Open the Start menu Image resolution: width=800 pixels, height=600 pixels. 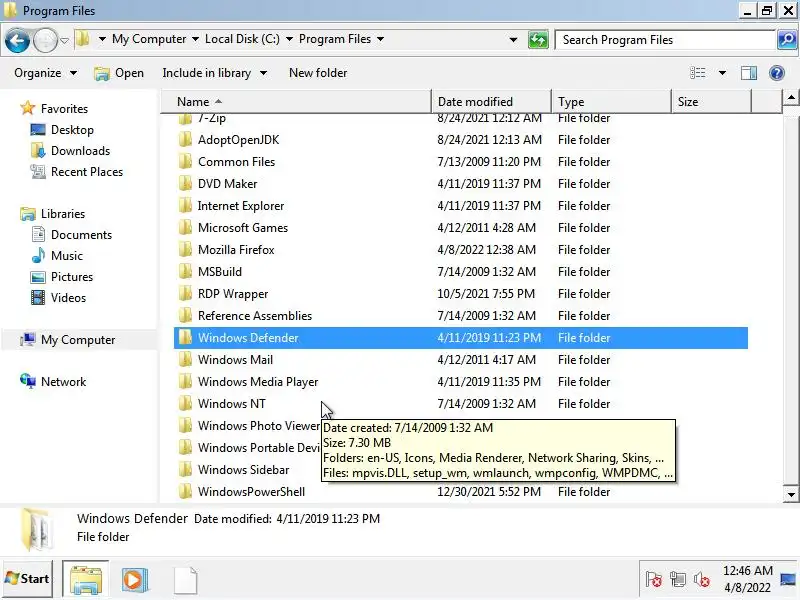click(x=27, y=579)
